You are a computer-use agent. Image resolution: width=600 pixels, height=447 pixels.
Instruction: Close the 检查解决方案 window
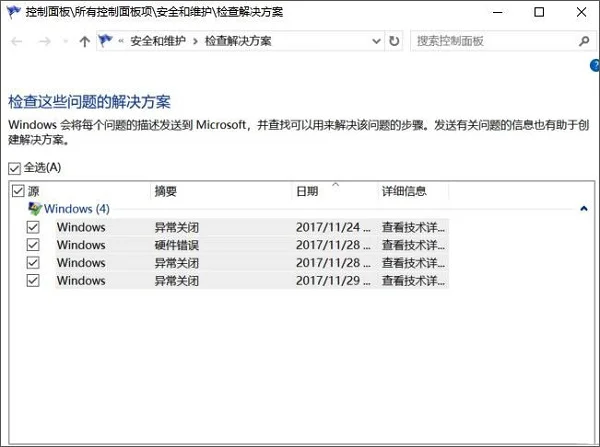click(x=581, y=12)
